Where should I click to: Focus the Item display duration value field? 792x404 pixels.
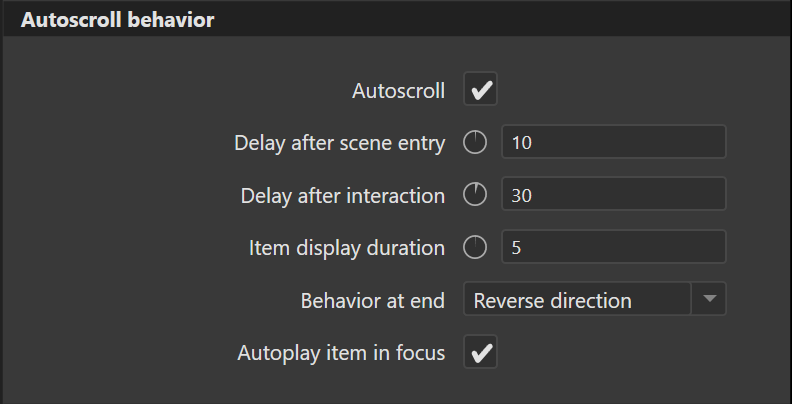[x=614, y=246]
